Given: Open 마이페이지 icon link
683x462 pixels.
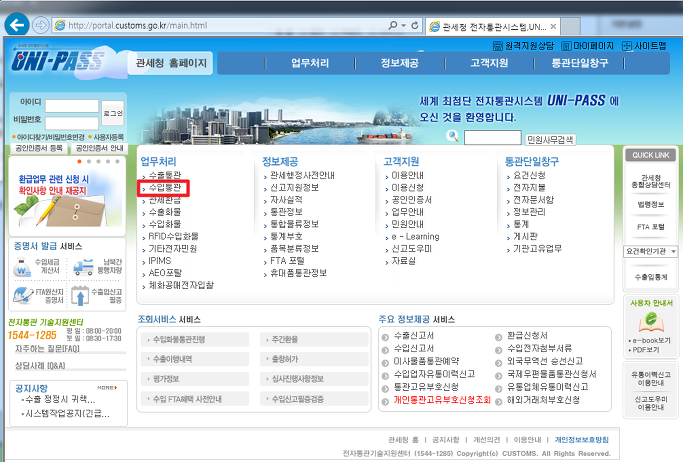Looking at the screenshot, I should [x=587, y=46].
